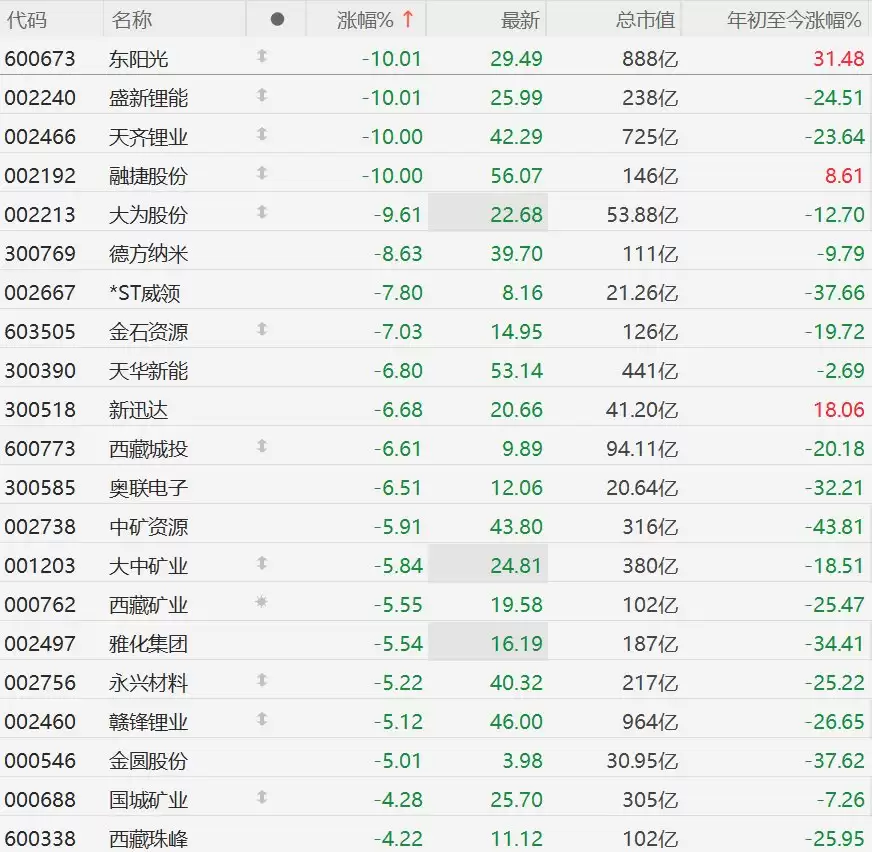This screenshot has width=872, height=852.
Task: Click the red sort arrow beside 涨幅%
Action: [x=408, y=19]
